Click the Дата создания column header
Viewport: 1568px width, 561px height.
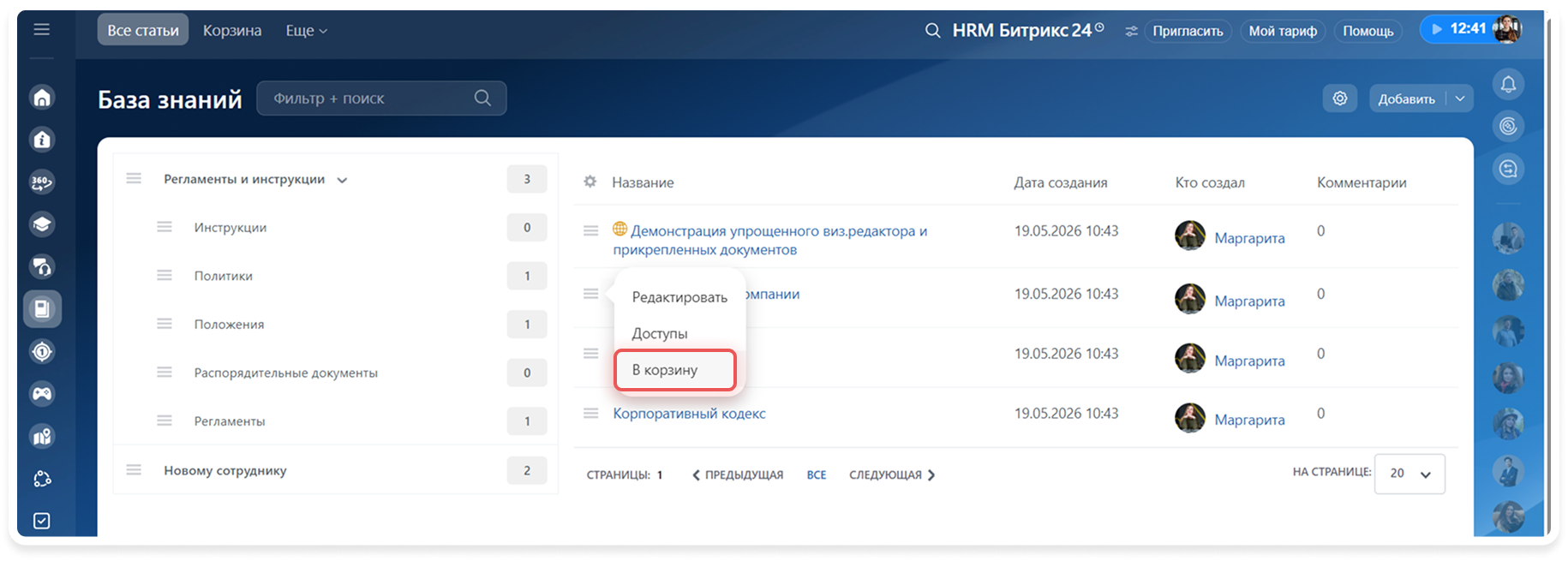tap(1061, 182)
